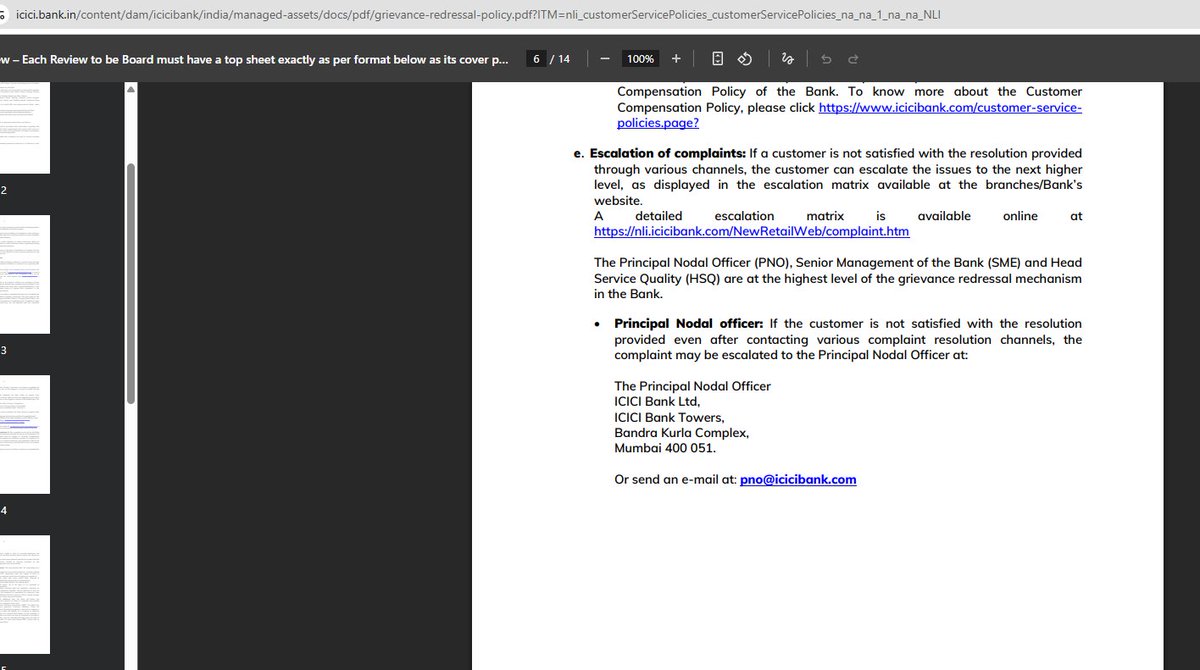Click the "Mumbai 400 051." address line
The height and width of the screenshot is (670, 1200).
pyautogui.click(x=665, y=448)
